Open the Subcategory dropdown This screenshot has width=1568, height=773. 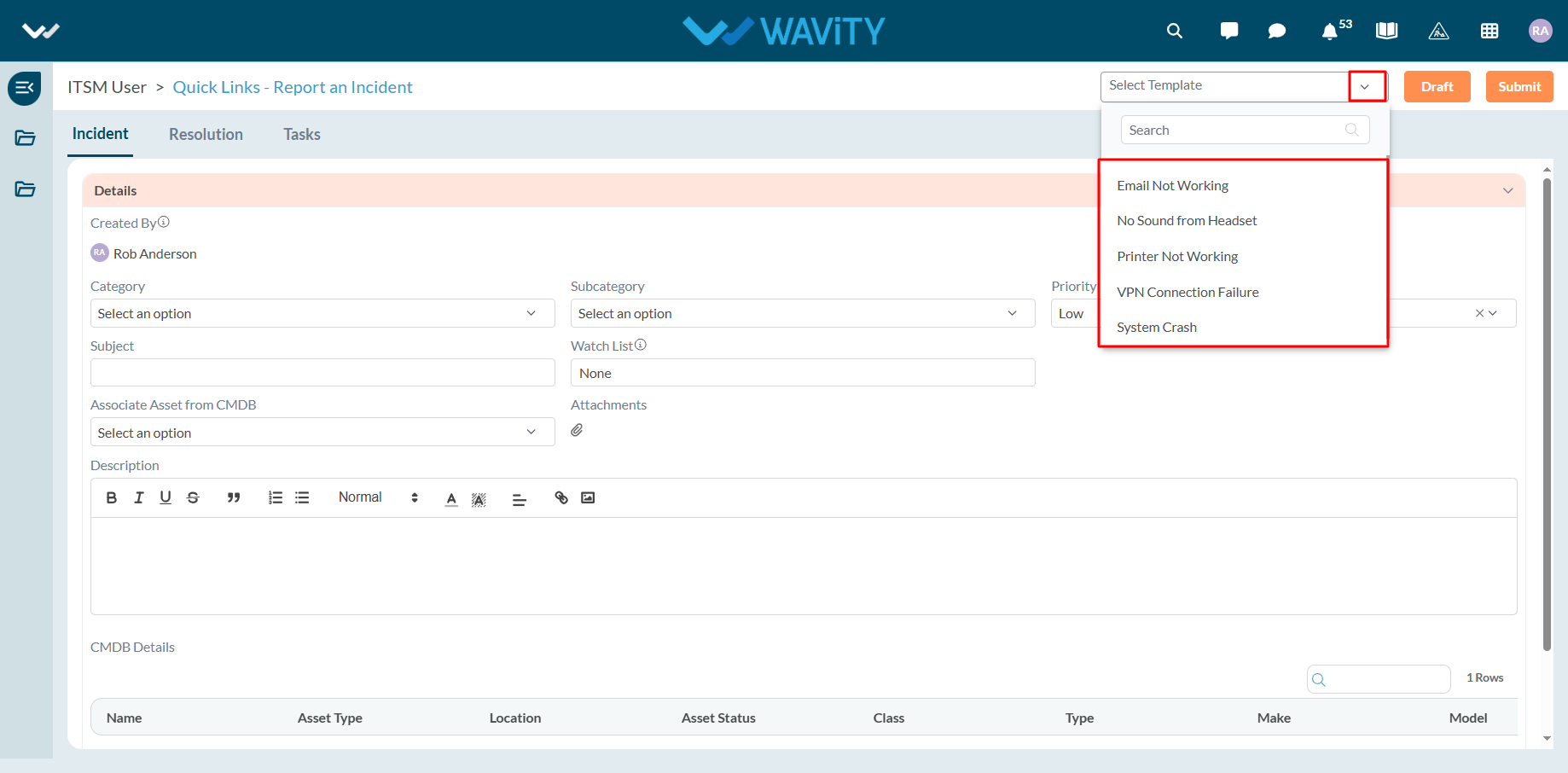click(x=803, y=313)
